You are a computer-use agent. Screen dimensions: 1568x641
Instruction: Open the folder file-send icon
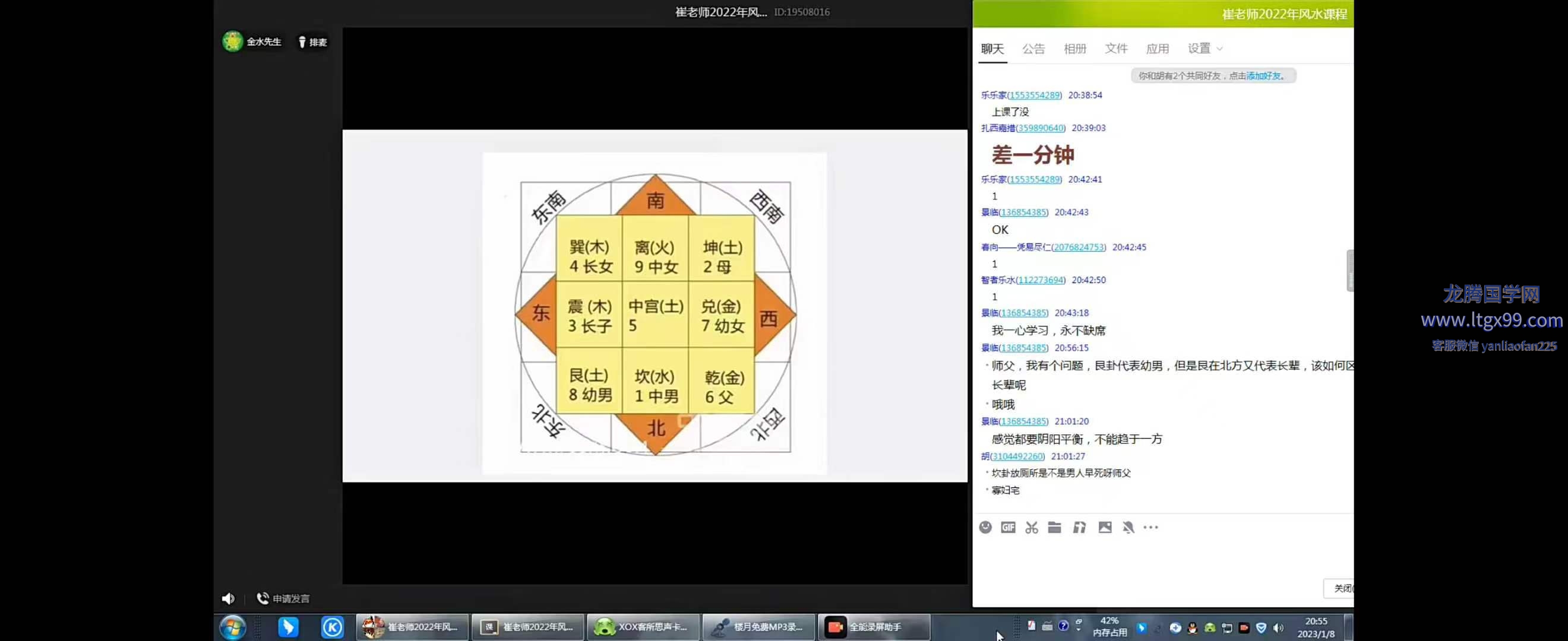(1054, 527)
